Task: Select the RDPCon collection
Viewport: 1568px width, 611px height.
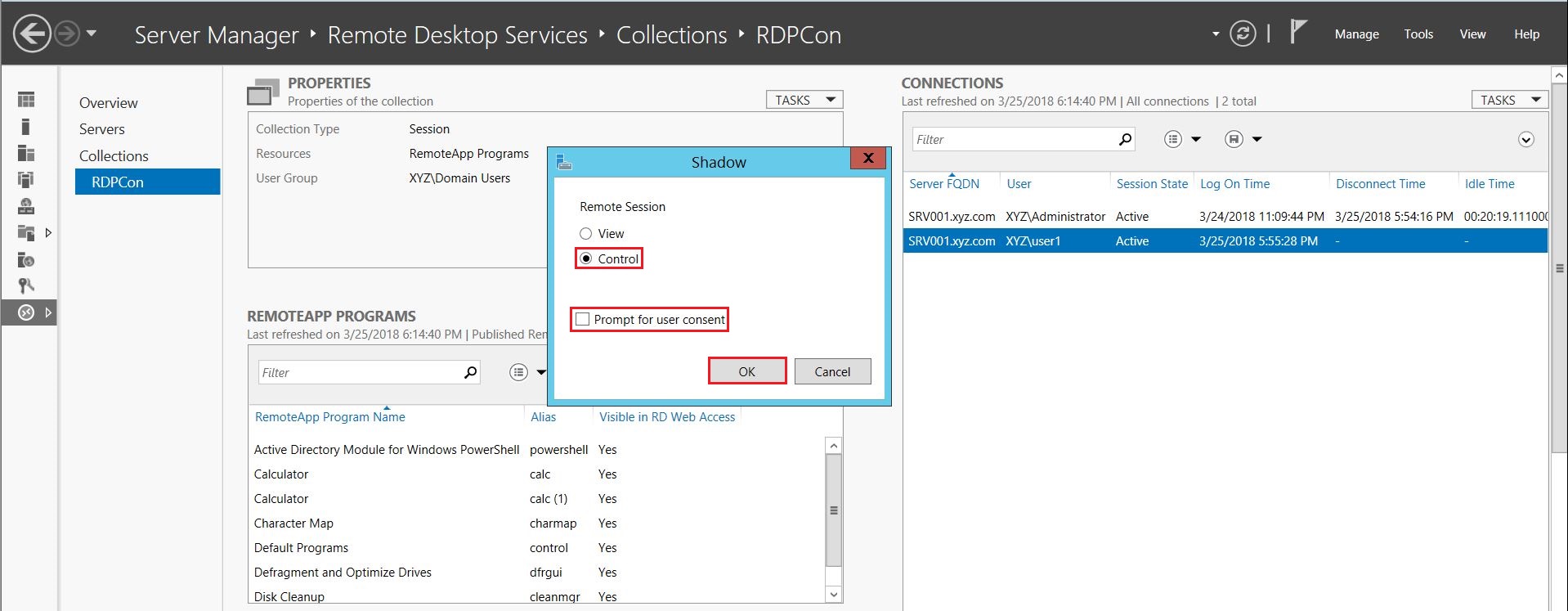Action: [x=148, y=182]
